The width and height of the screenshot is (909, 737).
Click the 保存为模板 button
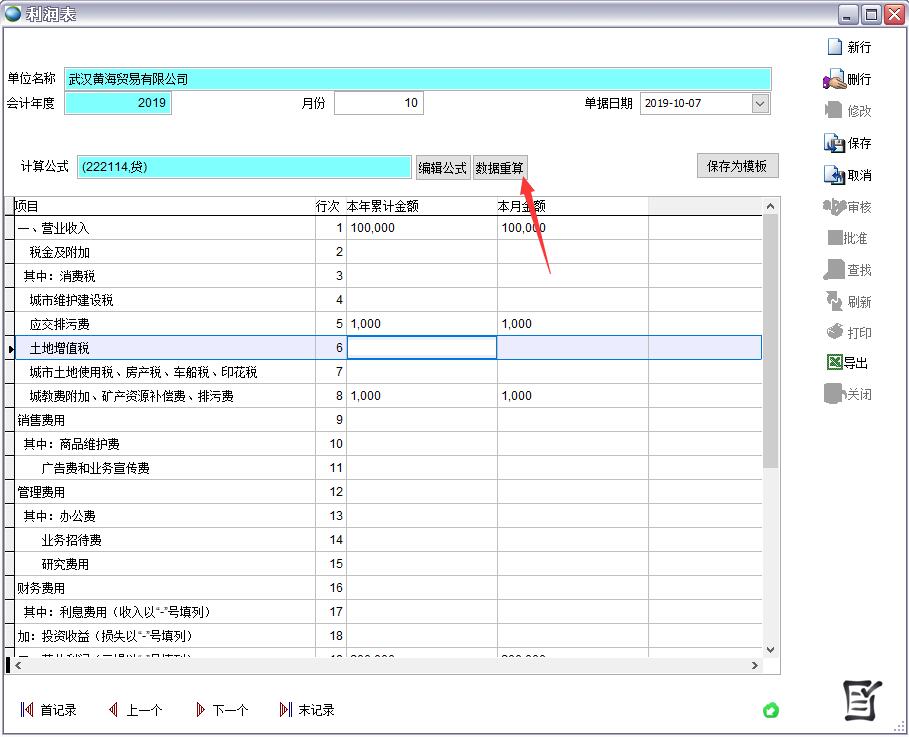pos(737,166)
